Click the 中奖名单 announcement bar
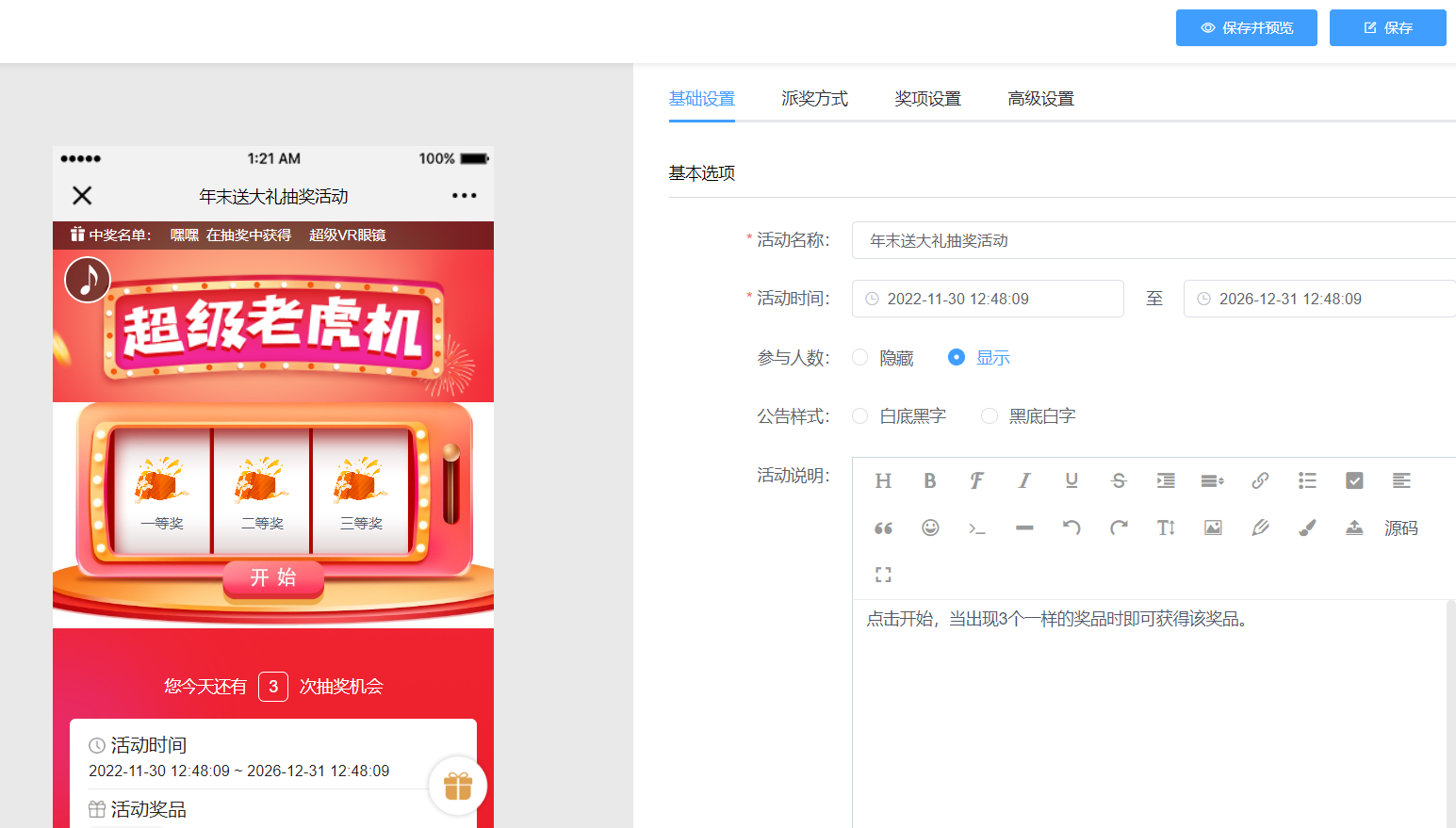This screenshot has width=1456, height=828. point(273,235)
